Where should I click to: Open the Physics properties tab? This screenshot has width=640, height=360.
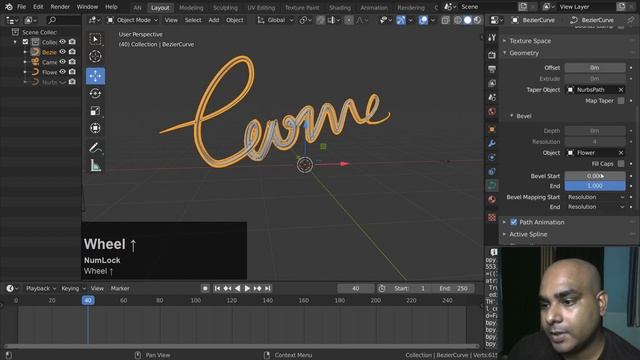(492, 157)
